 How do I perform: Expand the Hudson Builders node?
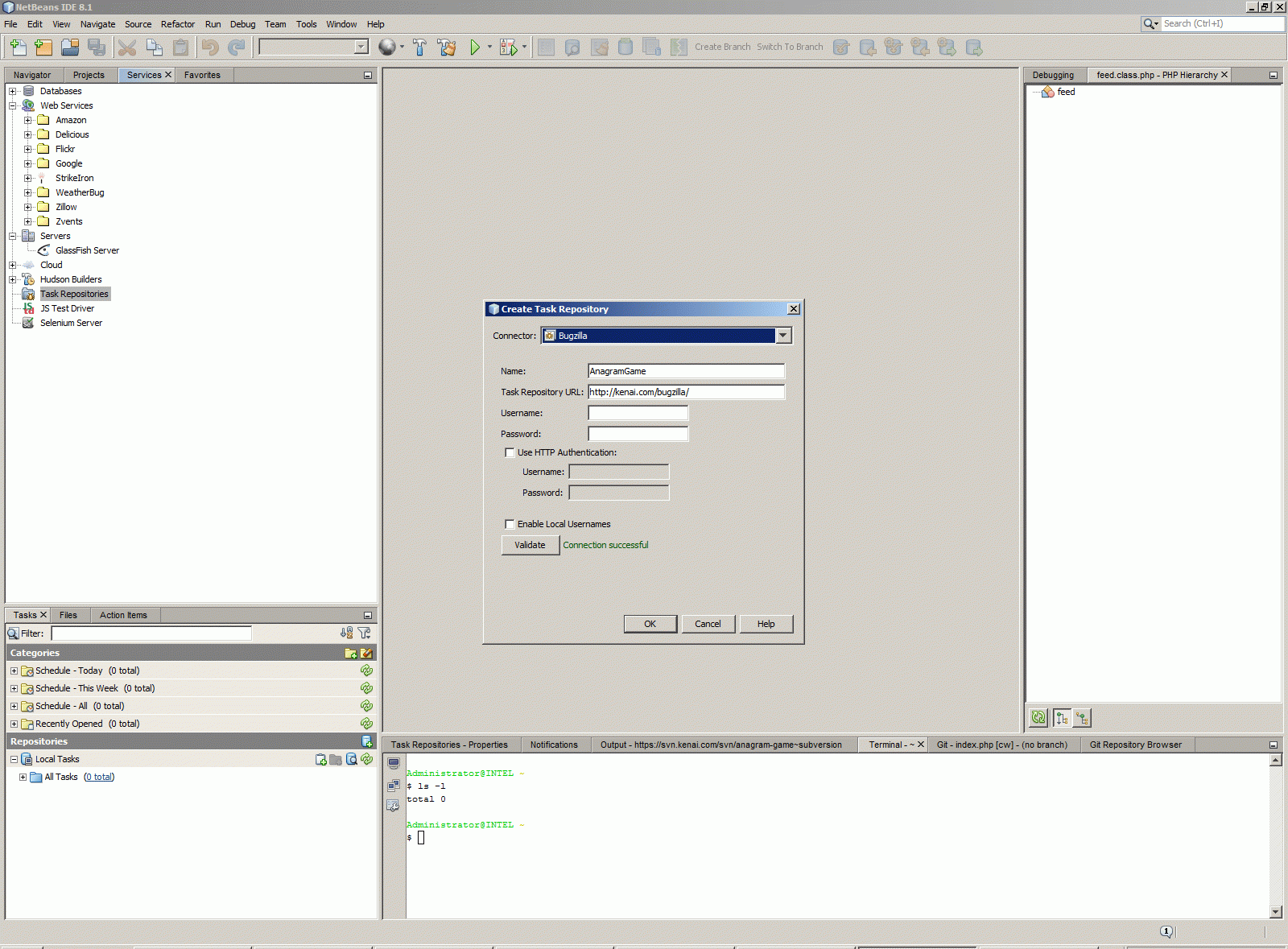(x=13, y=279)
